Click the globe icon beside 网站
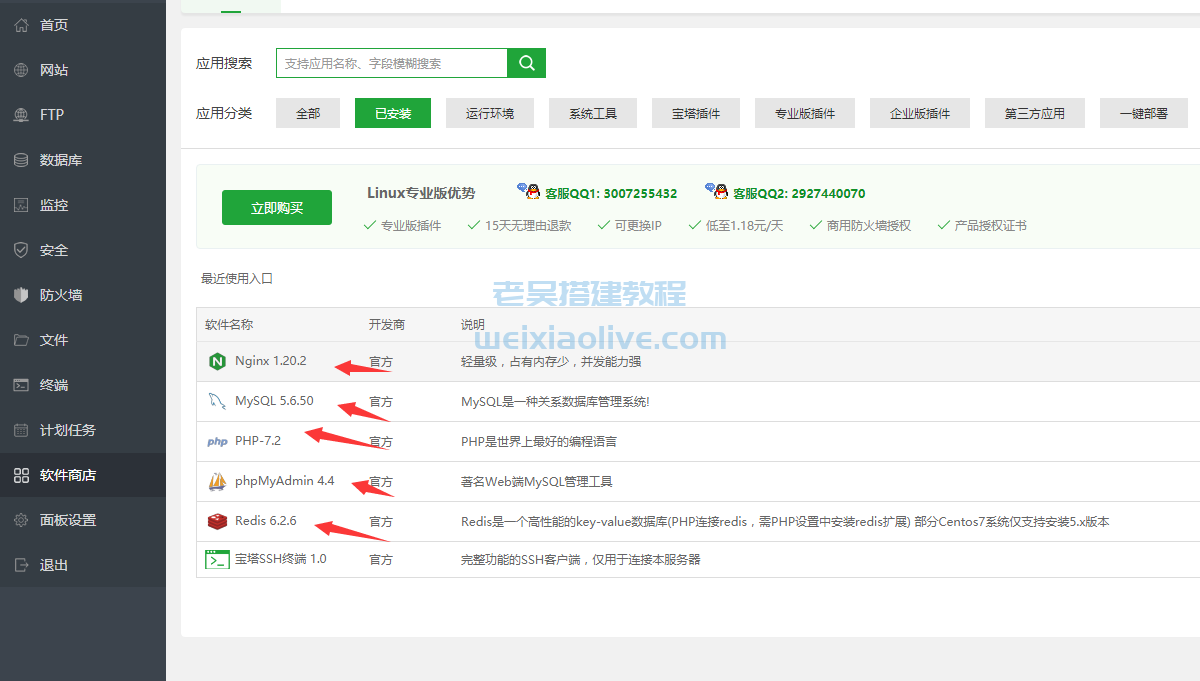The image size is (1200, 681). pyautogui.click(x=21, y=70)
